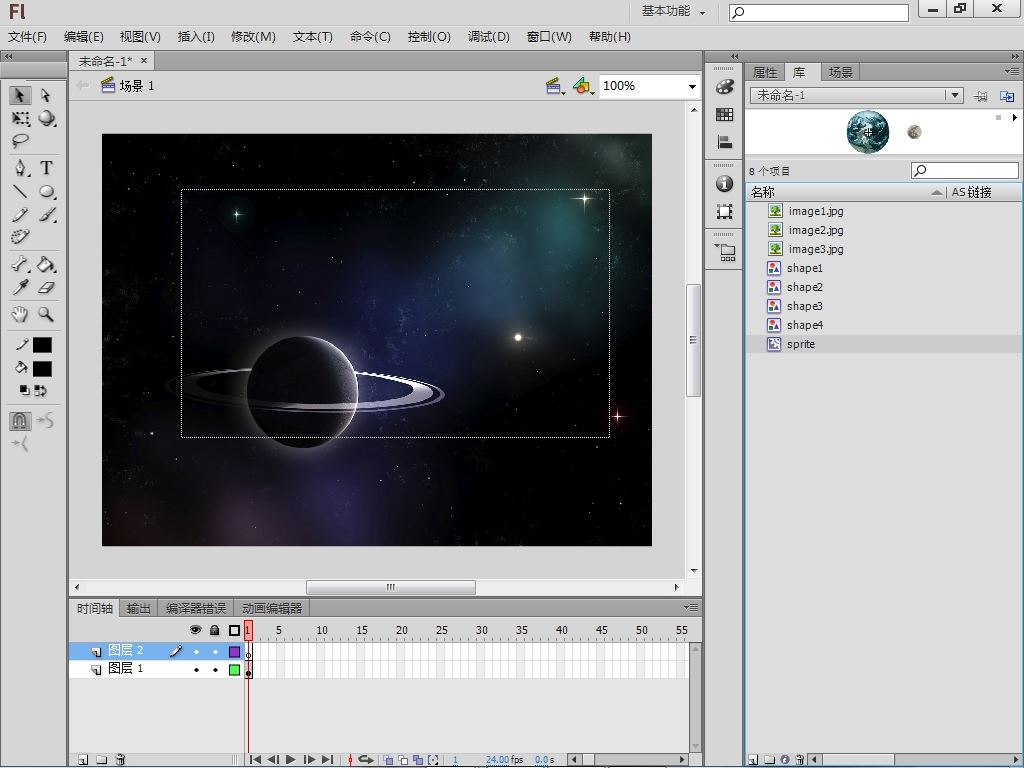Select the Brush tool
The height and width of the screenshot is (768, 1024).
click(x=46, y=214)
